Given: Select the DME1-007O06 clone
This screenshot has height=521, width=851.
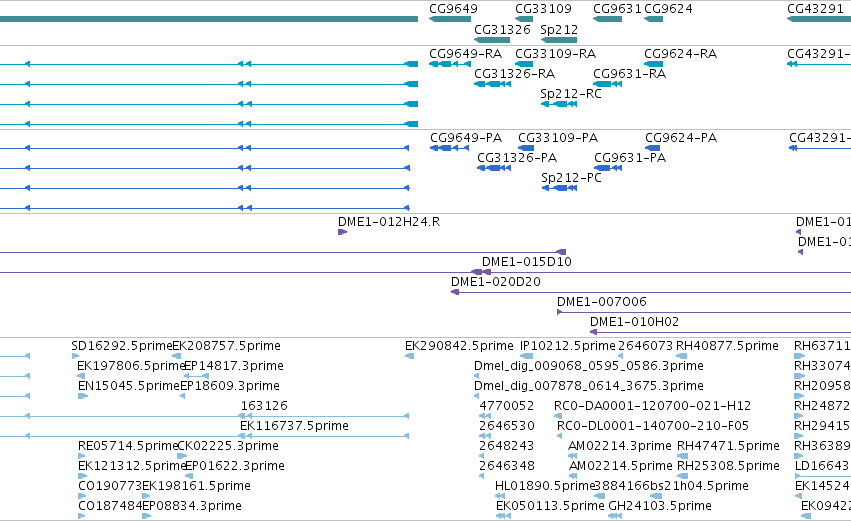Looking at the screenshot, I should point(601,302).
